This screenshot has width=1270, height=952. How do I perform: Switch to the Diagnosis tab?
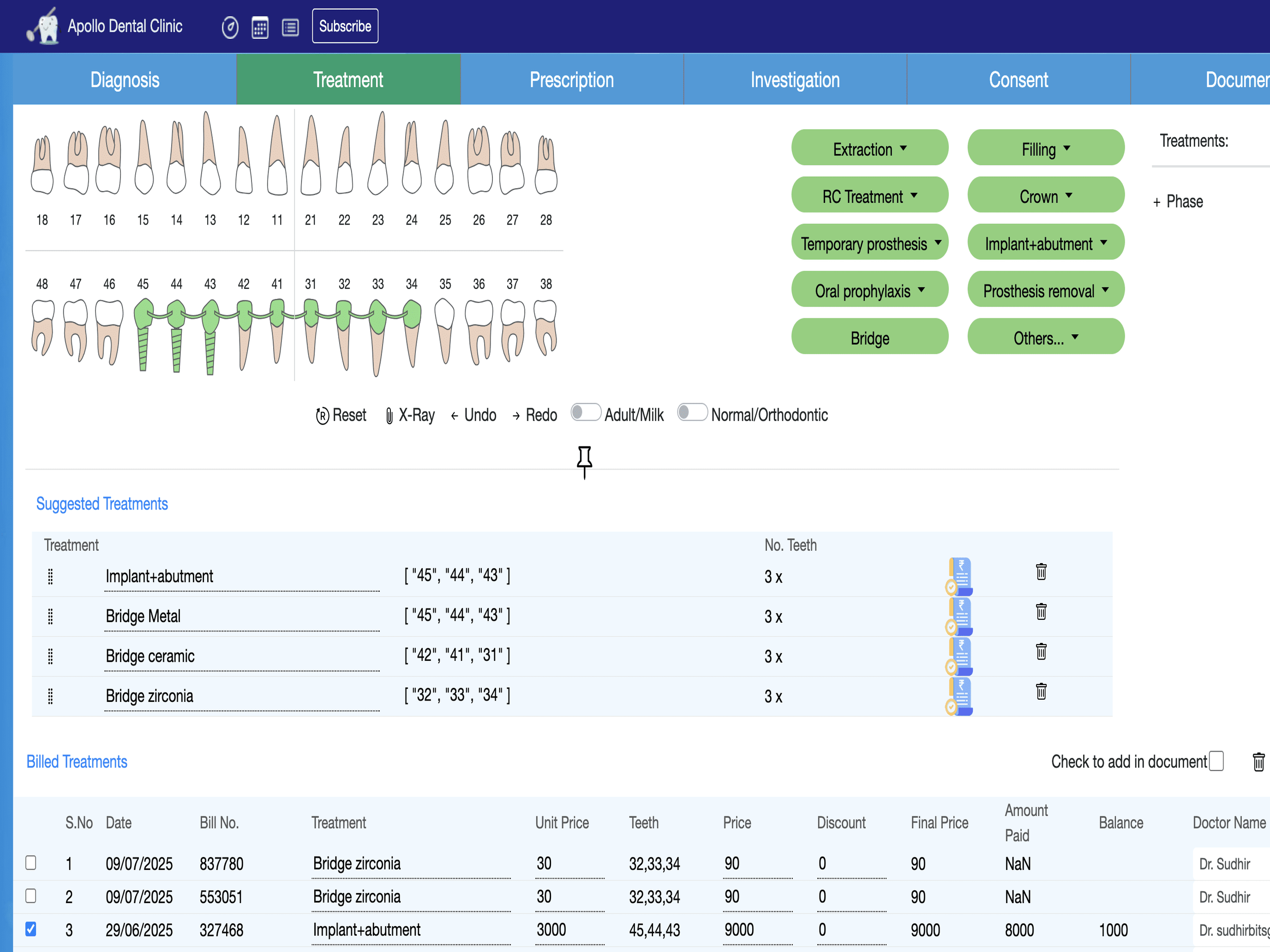tap(125, 79)
